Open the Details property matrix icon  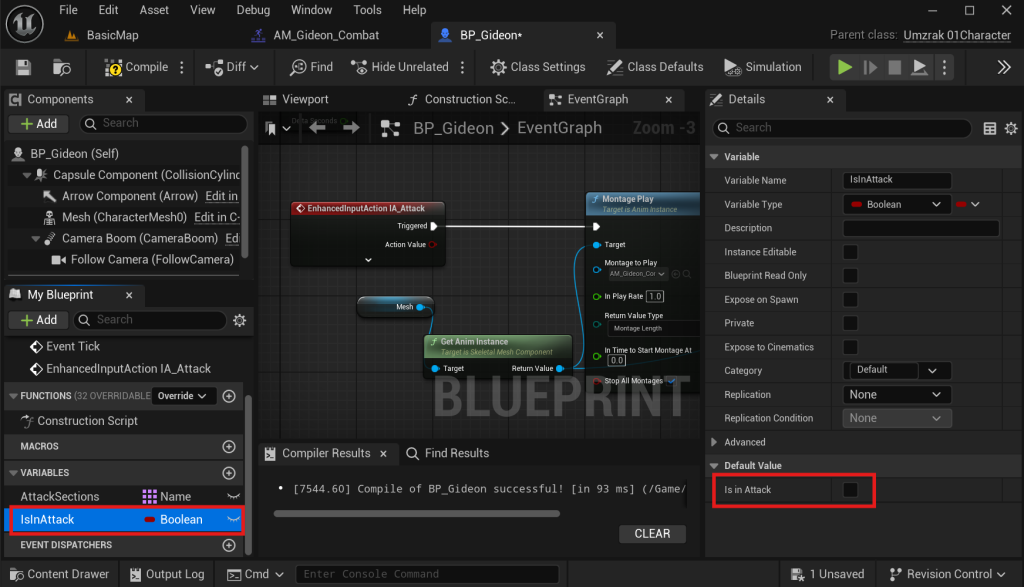pos(990,129)
